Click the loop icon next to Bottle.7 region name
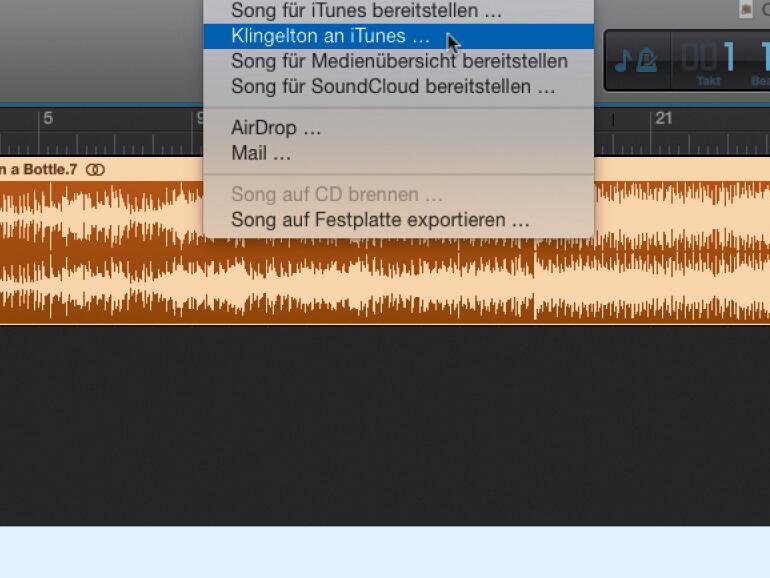 [95, 170]
